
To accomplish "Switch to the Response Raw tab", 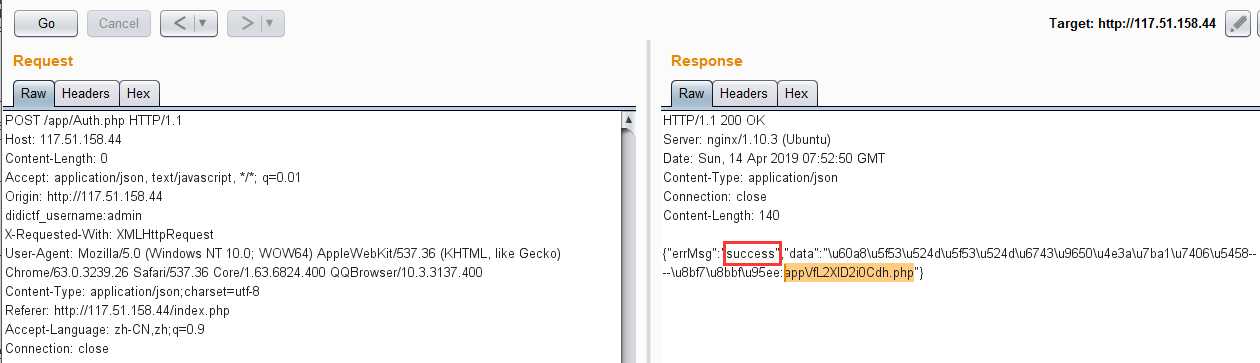I will tap(692, 93).
